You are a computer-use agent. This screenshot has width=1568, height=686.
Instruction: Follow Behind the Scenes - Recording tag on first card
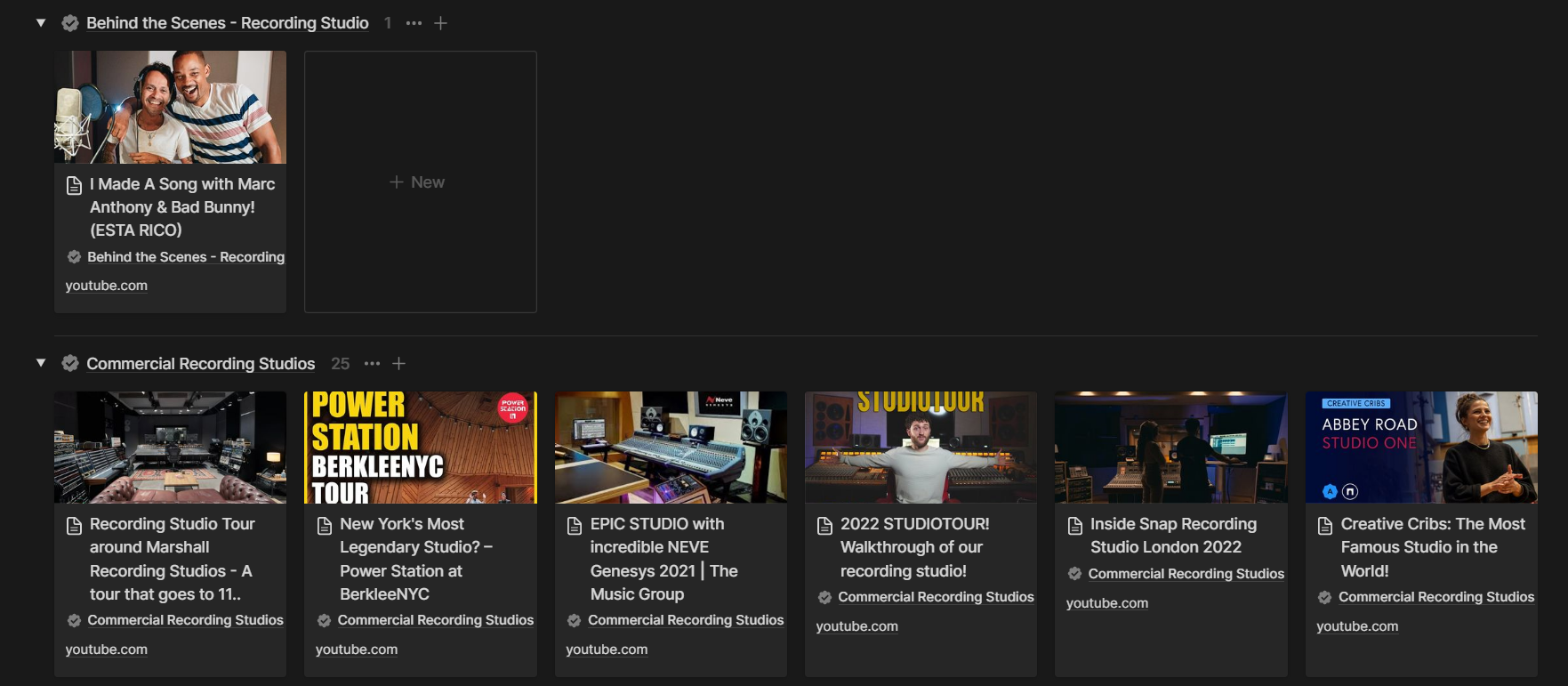point(186,257)
